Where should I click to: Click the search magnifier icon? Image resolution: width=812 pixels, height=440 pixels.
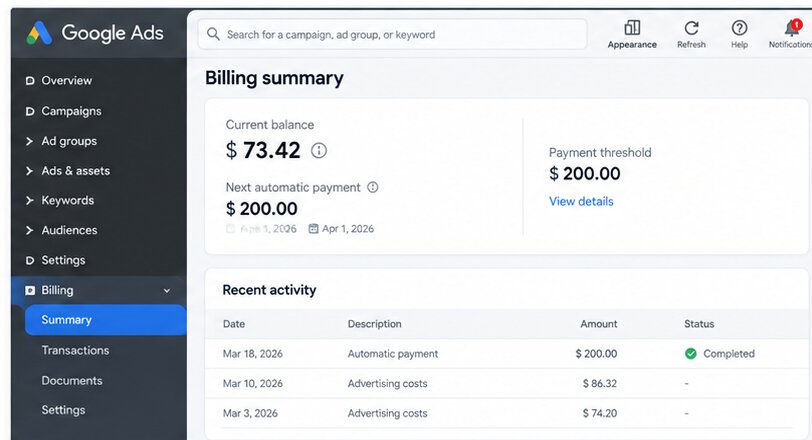click(x=213, y=34)
